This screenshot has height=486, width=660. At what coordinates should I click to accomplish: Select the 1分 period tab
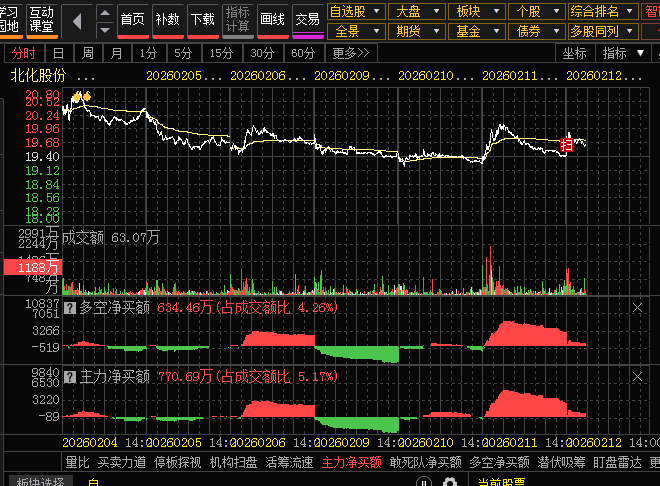point(148,53)
